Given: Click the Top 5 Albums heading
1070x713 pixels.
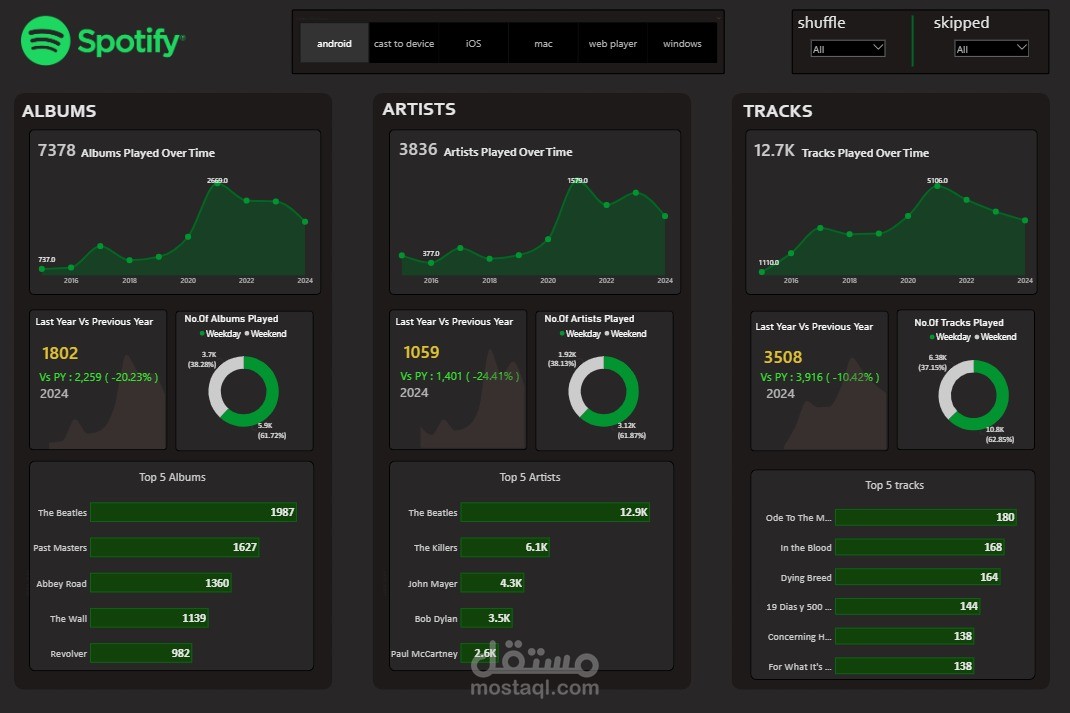Looking at the screenshot, I should (172, 477).
